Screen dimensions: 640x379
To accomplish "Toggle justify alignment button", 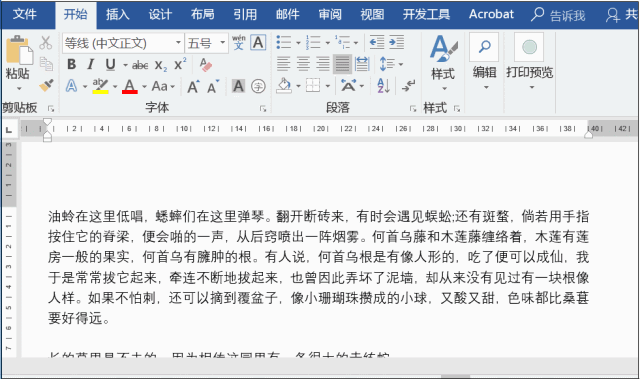I will (342, 64).
